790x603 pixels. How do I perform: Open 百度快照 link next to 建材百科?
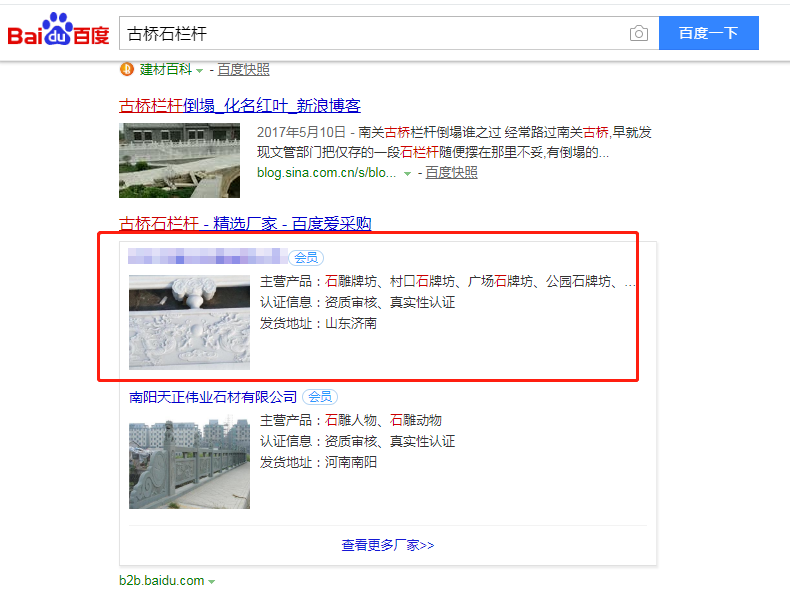click(x=243, y=70)
